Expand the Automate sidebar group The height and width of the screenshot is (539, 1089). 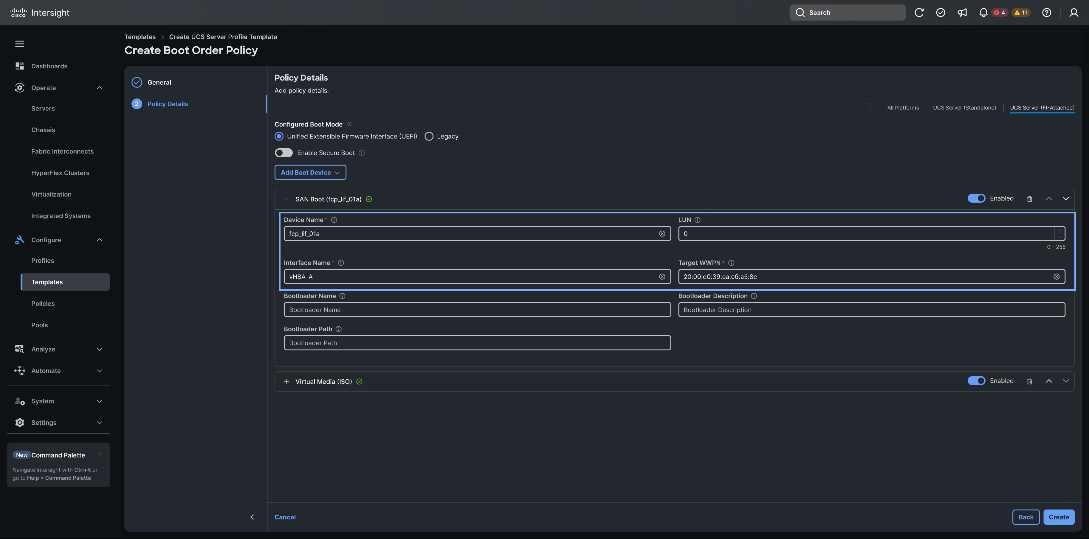99,371
